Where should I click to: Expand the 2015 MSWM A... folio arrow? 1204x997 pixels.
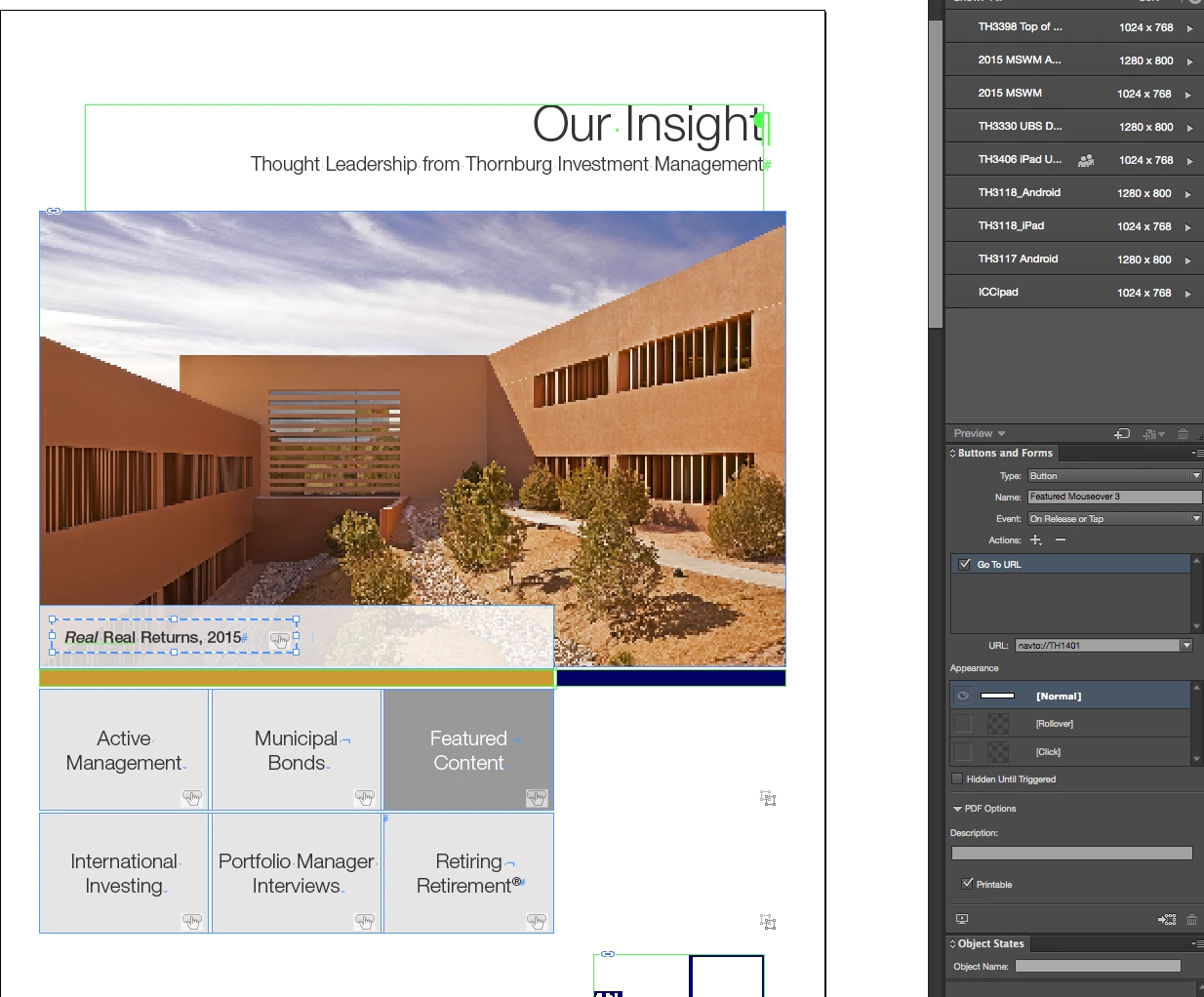(1188, 61)
